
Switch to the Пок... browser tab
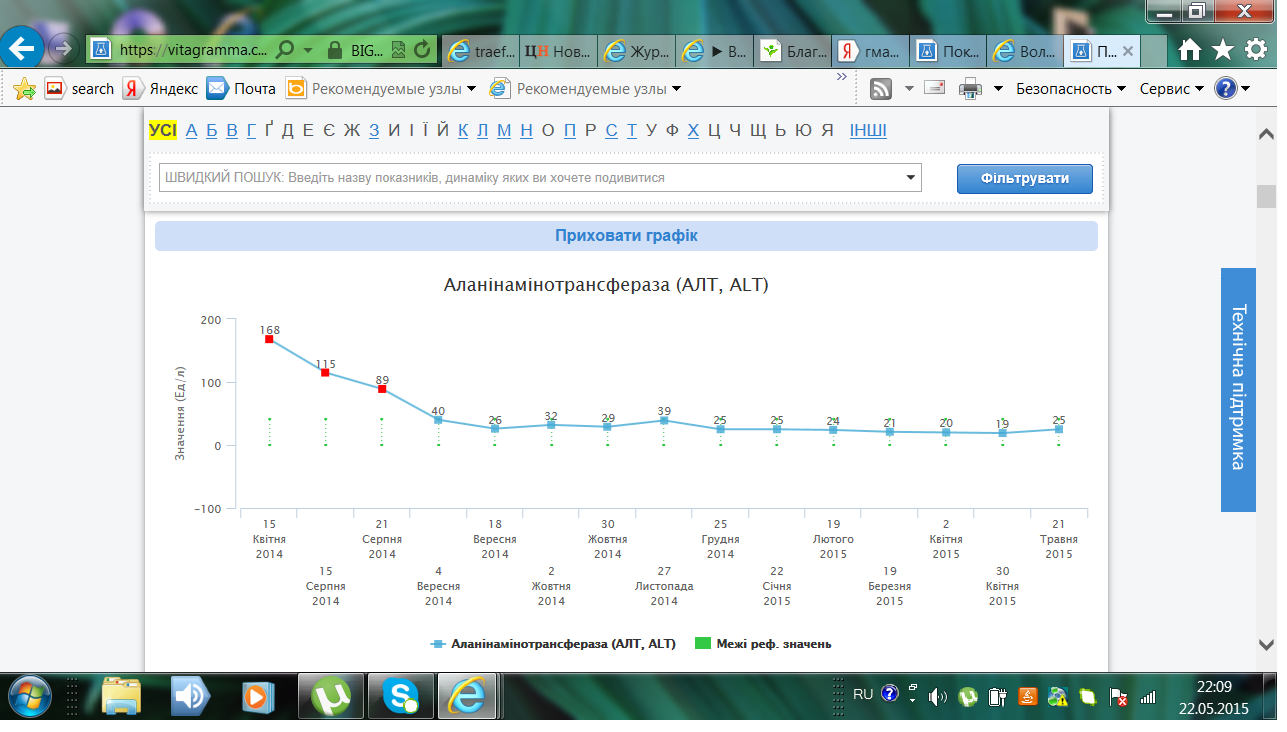949,50
